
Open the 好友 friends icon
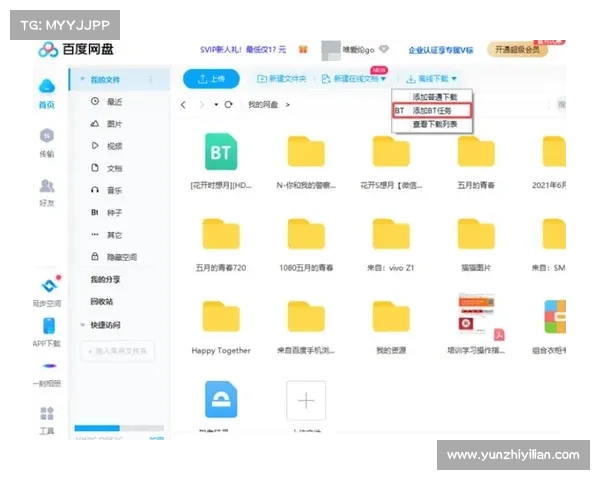[47, 186]
